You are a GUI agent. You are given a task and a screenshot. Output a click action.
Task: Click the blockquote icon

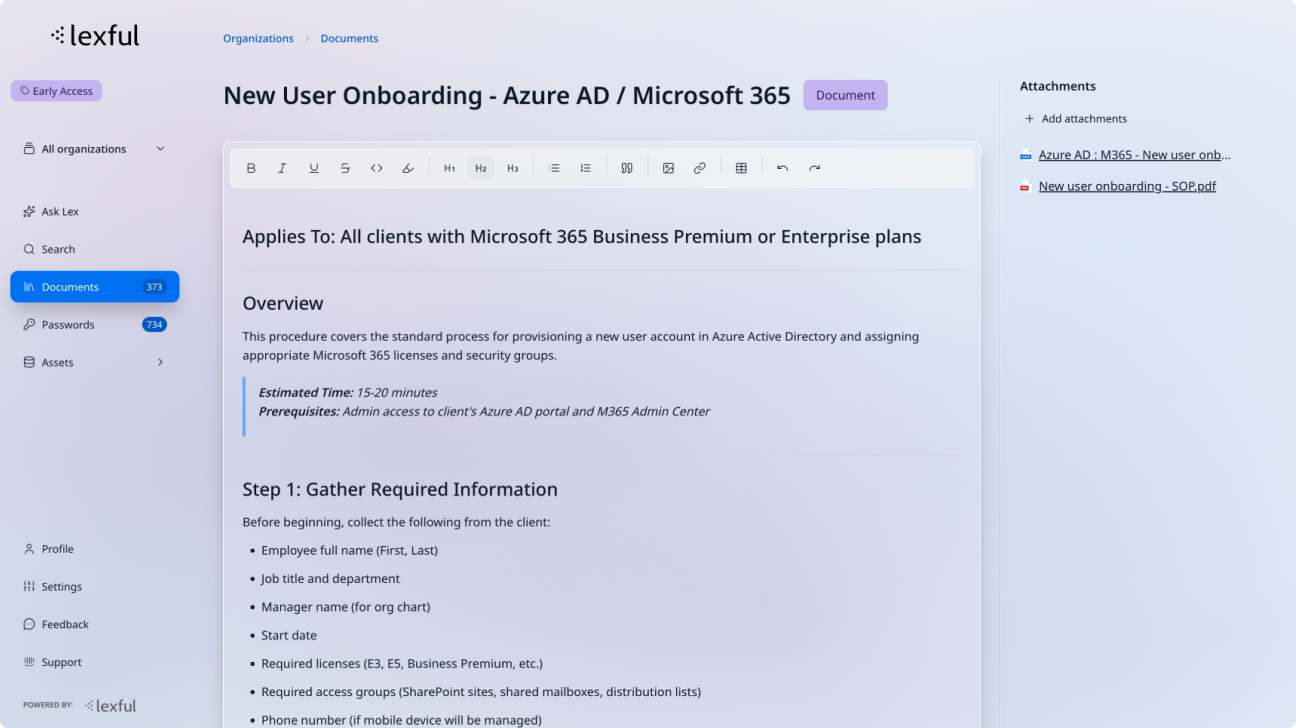(x=627, y=168)
